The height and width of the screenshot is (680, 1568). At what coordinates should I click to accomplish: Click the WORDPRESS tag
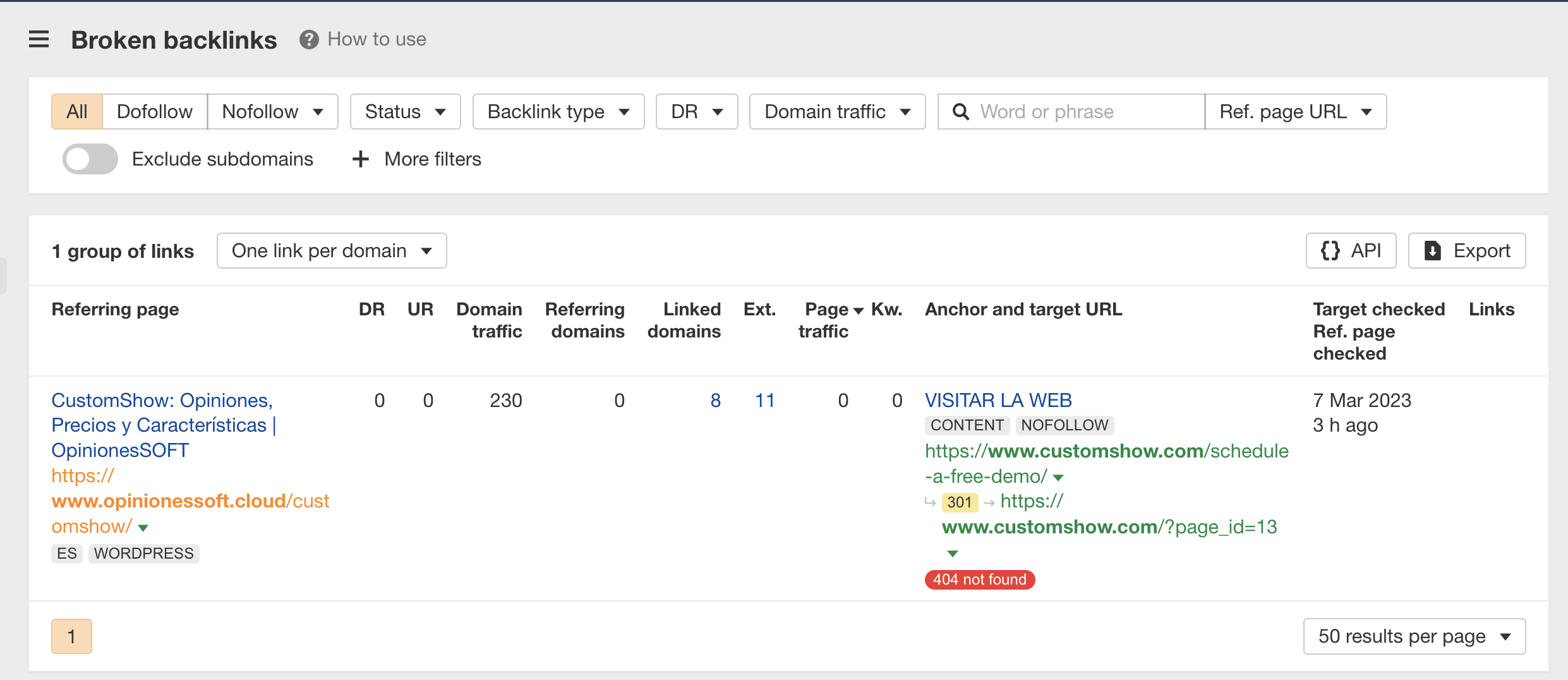point(144,554)
